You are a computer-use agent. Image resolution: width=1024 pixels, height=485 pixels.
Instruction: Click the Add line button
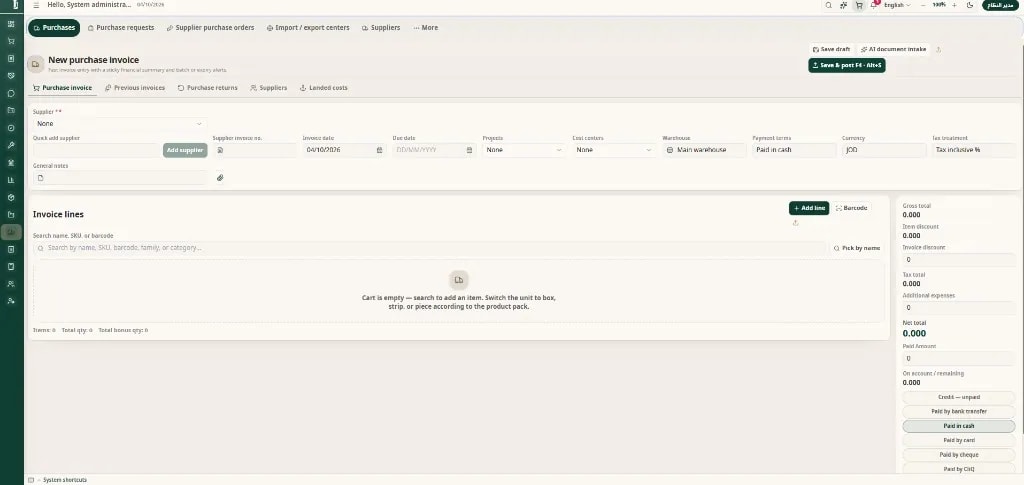point(809,208)
